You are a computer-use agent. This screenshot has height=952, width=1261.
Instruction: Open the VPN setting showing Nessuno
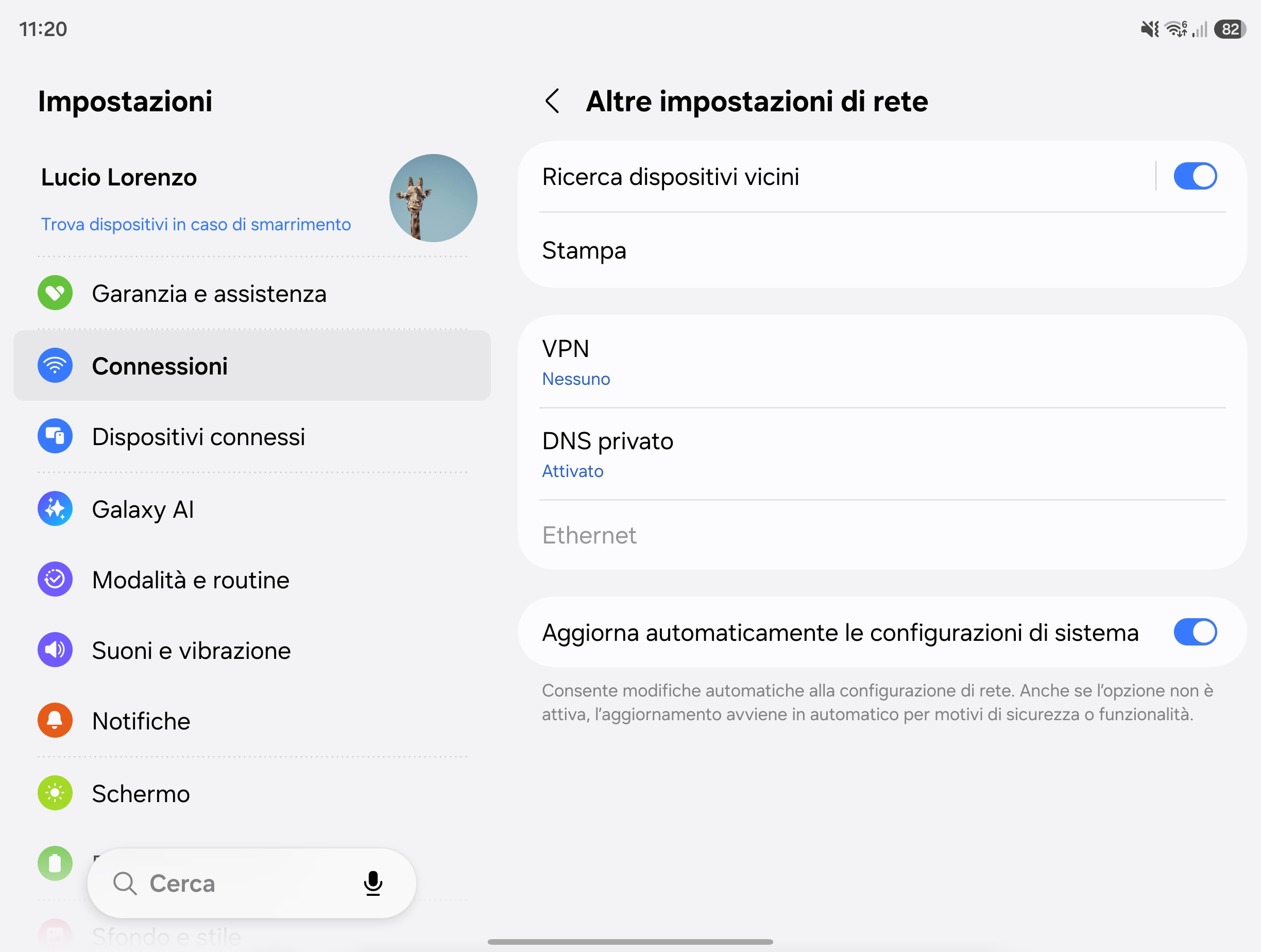pos(882,362)
